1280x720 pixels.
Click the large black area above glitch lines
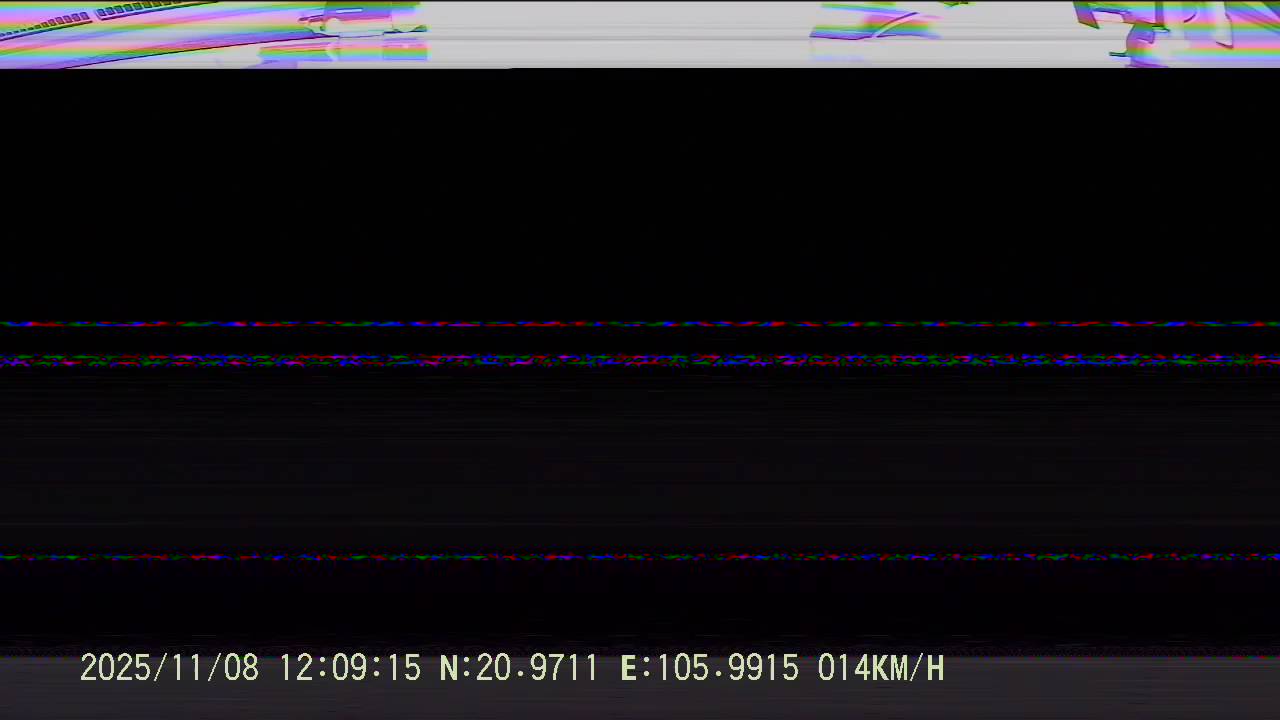click(640, 190)
